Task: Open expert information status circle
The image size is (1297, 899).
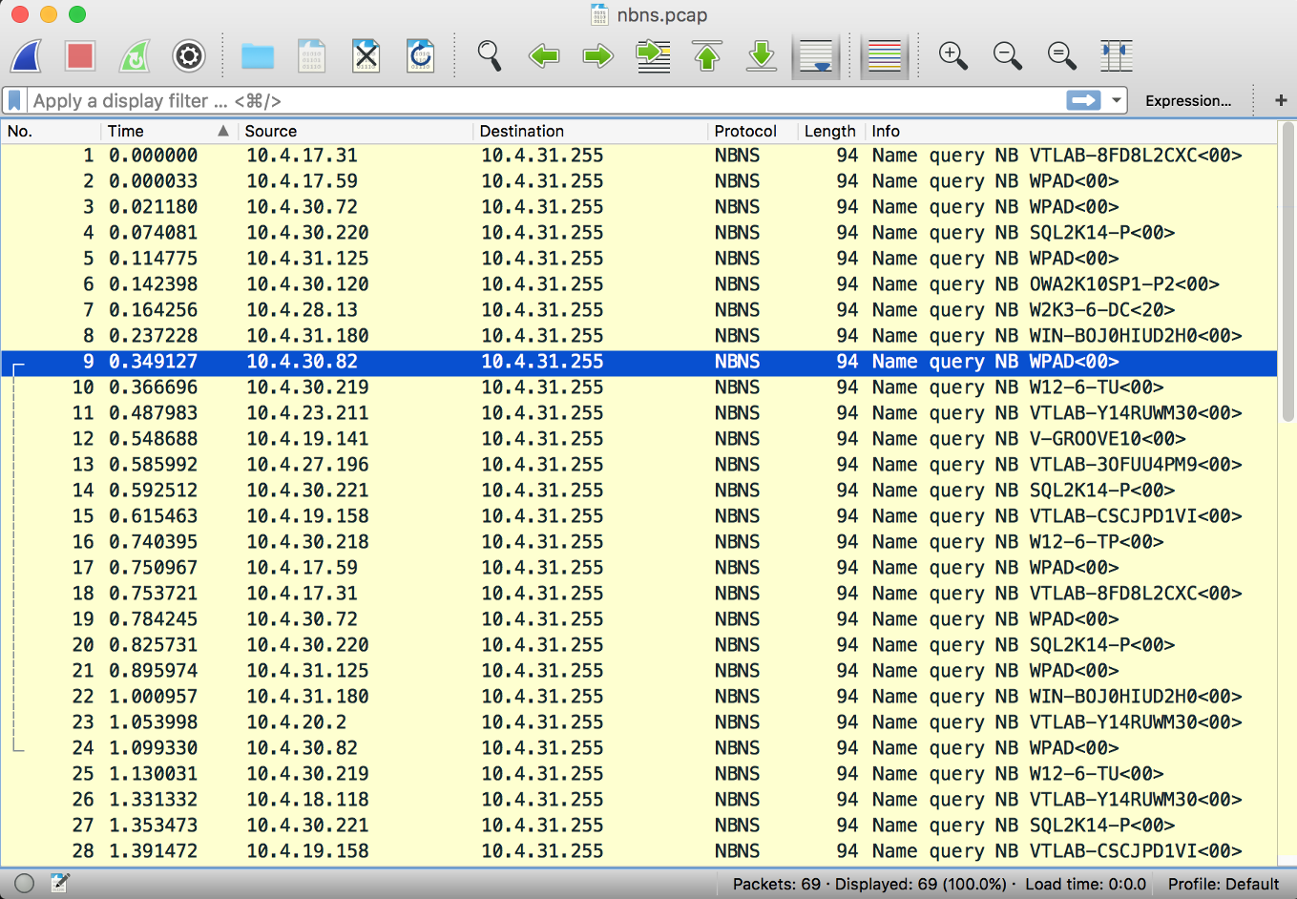Action: pos(24,883)
